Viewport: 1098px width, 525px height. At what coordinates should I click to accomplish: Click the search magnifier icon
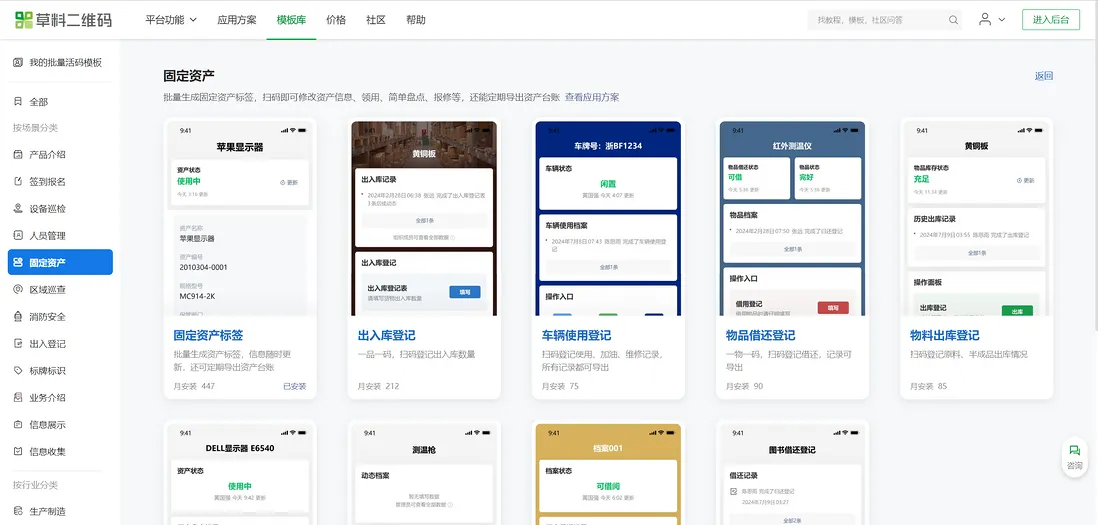[953, 20]
